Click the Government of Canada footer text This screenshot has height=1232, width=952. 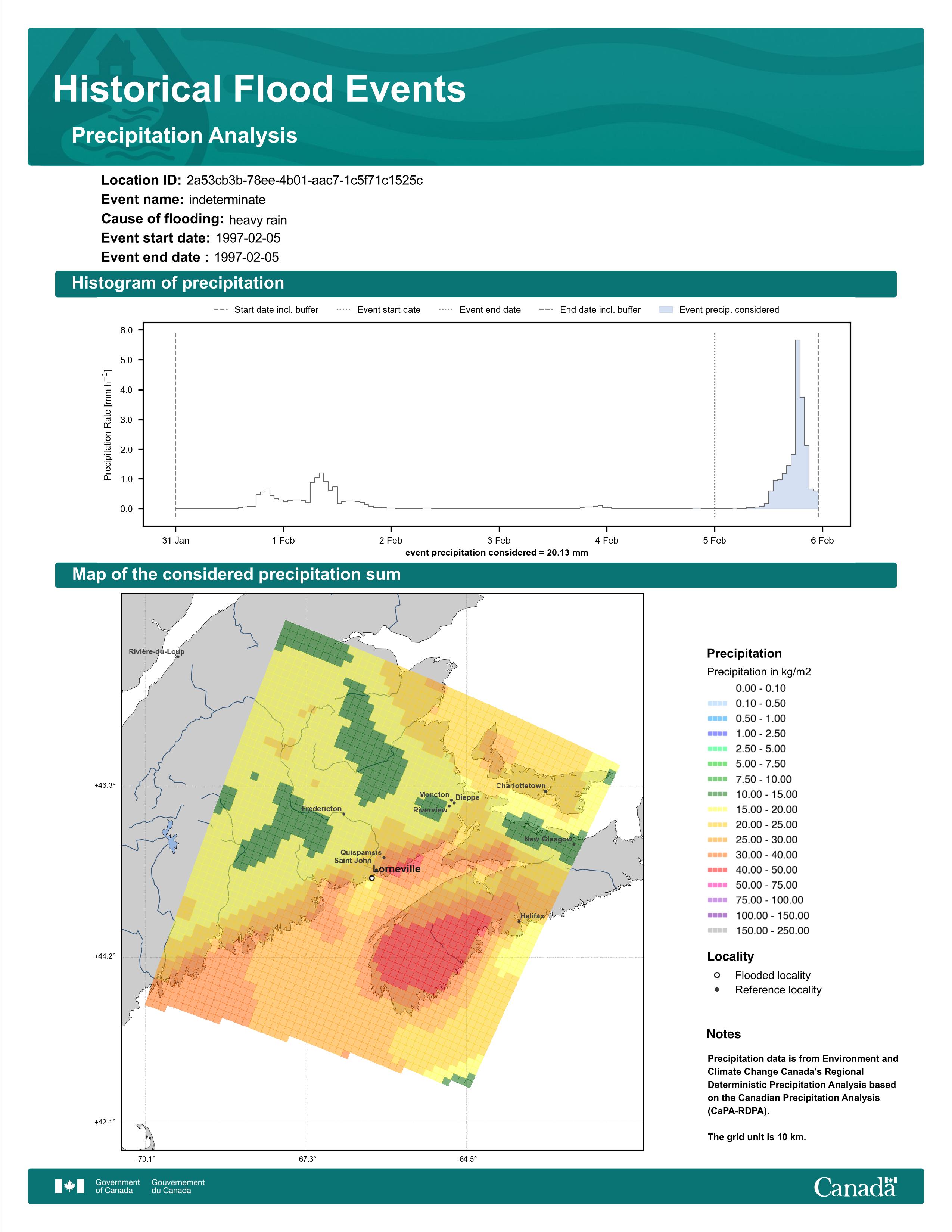pos(117,1186)
